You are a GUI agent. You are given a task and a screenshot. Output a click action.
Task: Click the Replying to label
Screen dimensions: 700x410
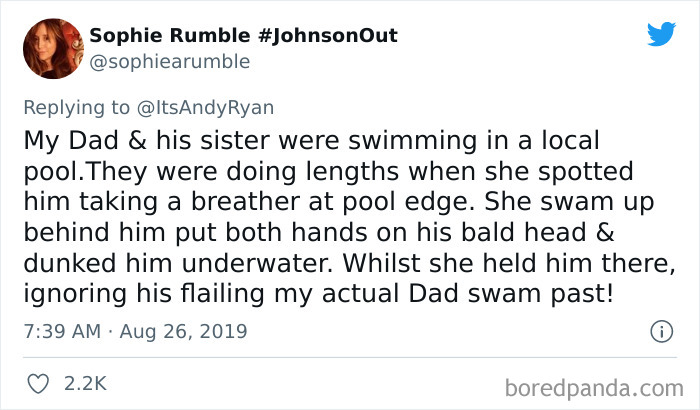pos(76,108)
